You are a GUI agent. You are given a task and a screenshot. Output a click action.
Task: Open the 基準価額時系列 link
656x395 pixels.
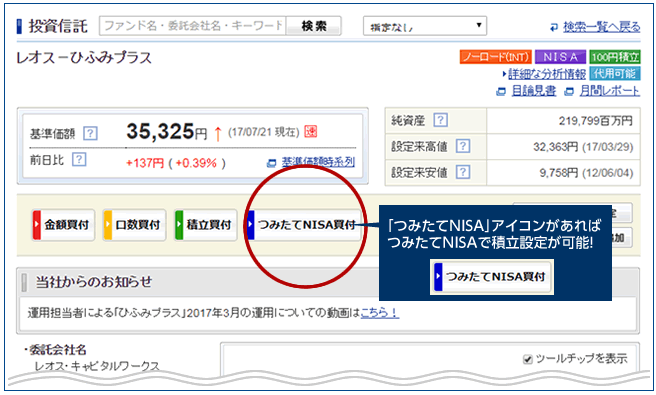[318, 162]
